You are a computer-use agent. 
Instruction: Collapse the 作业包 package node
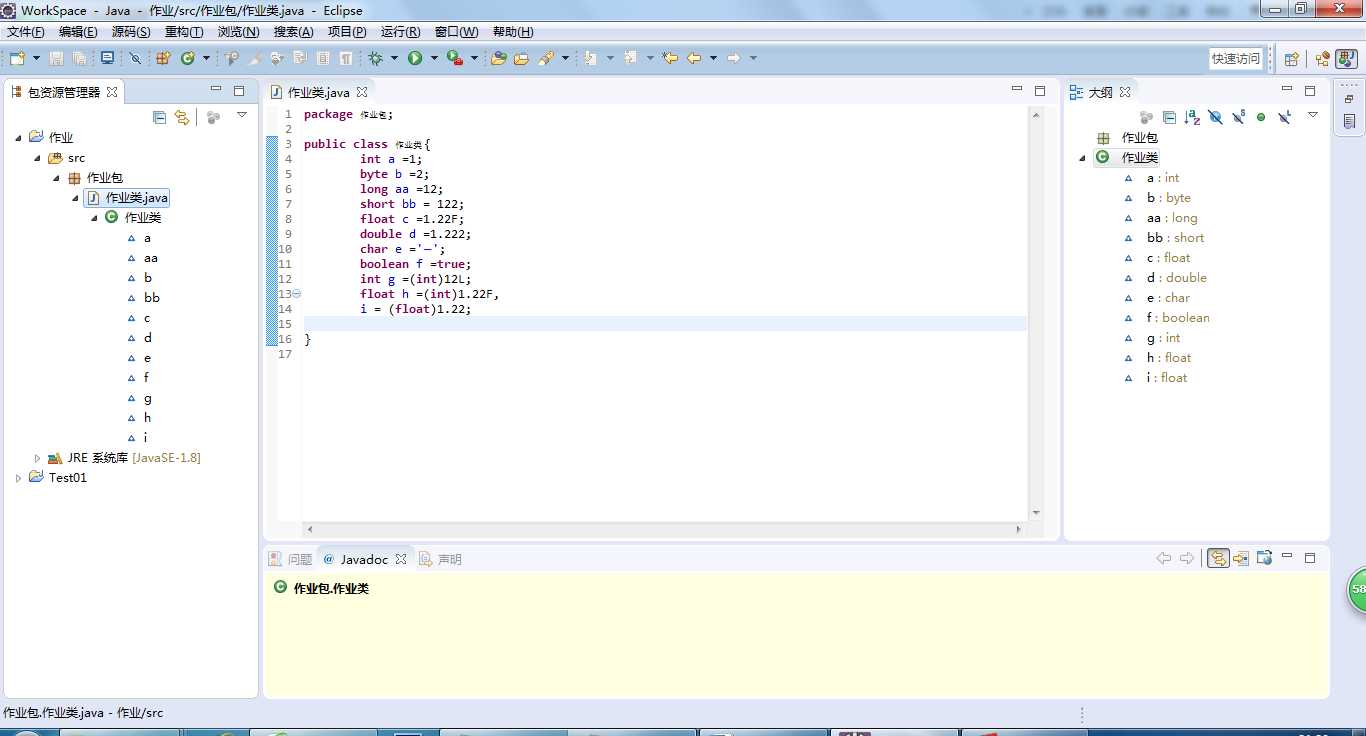pyautogui.click(x=56, y=178)
